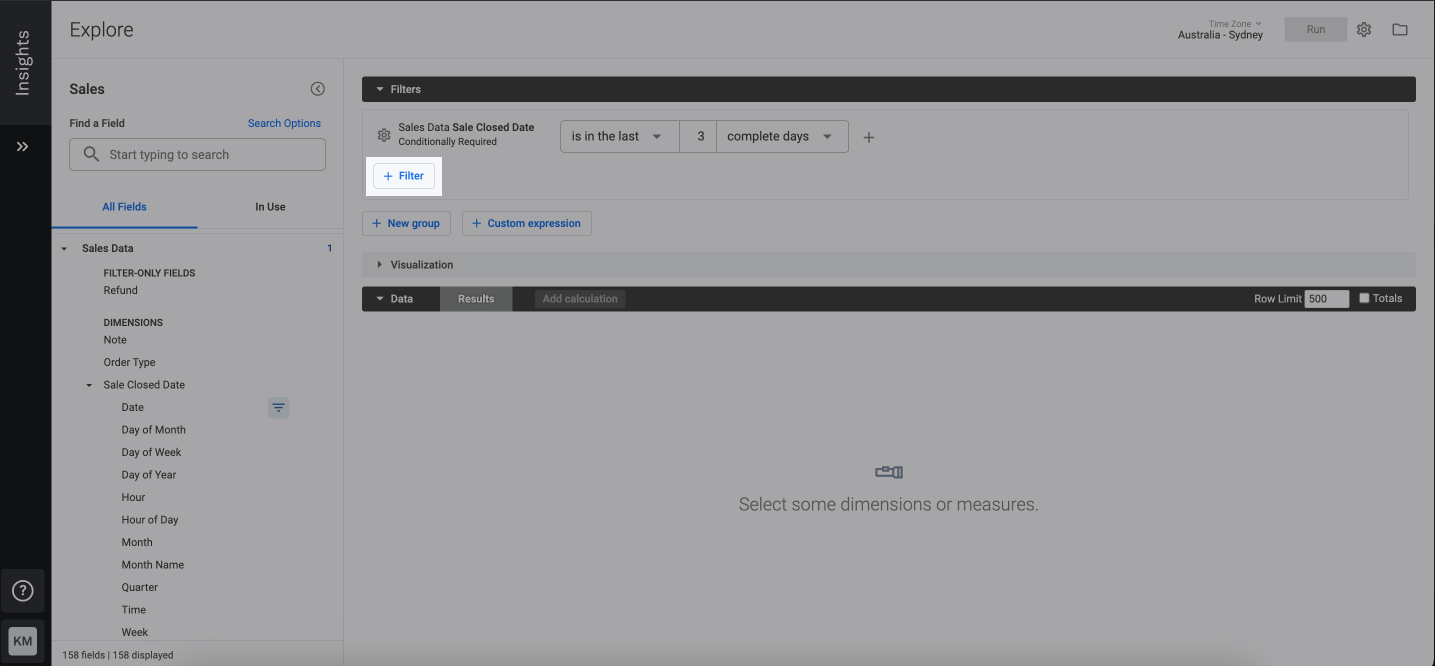Add another filter condition with plus icon
Image resolution: width=1435 pixels, height=666 pixels.
tap(869, 137)
